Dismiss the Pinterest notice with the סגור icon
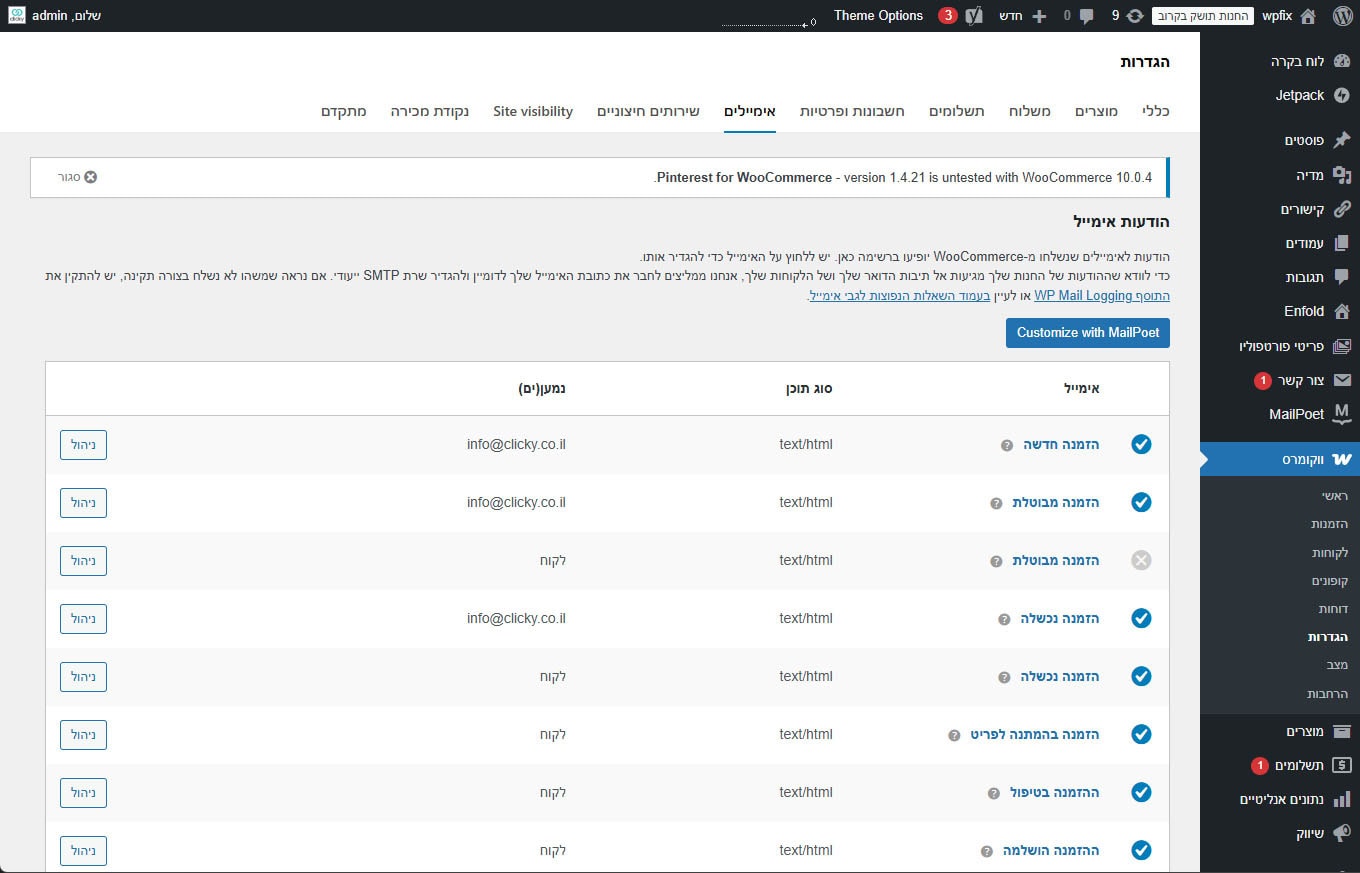Image resolution: width=1360 pixels, height=873 pixels. (90, 177)
